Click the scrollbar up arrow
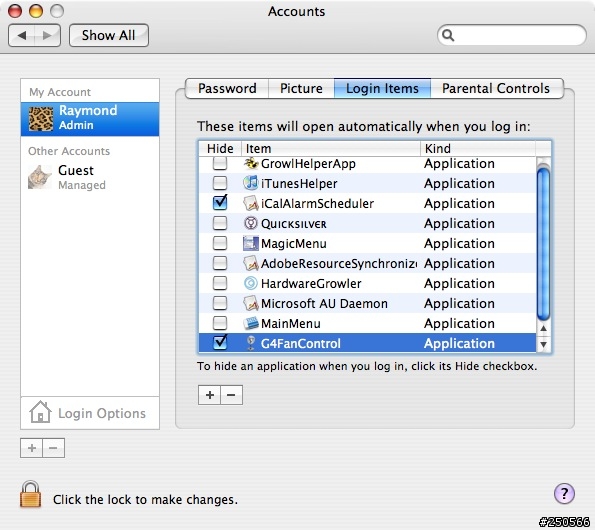 pos(543,329)
